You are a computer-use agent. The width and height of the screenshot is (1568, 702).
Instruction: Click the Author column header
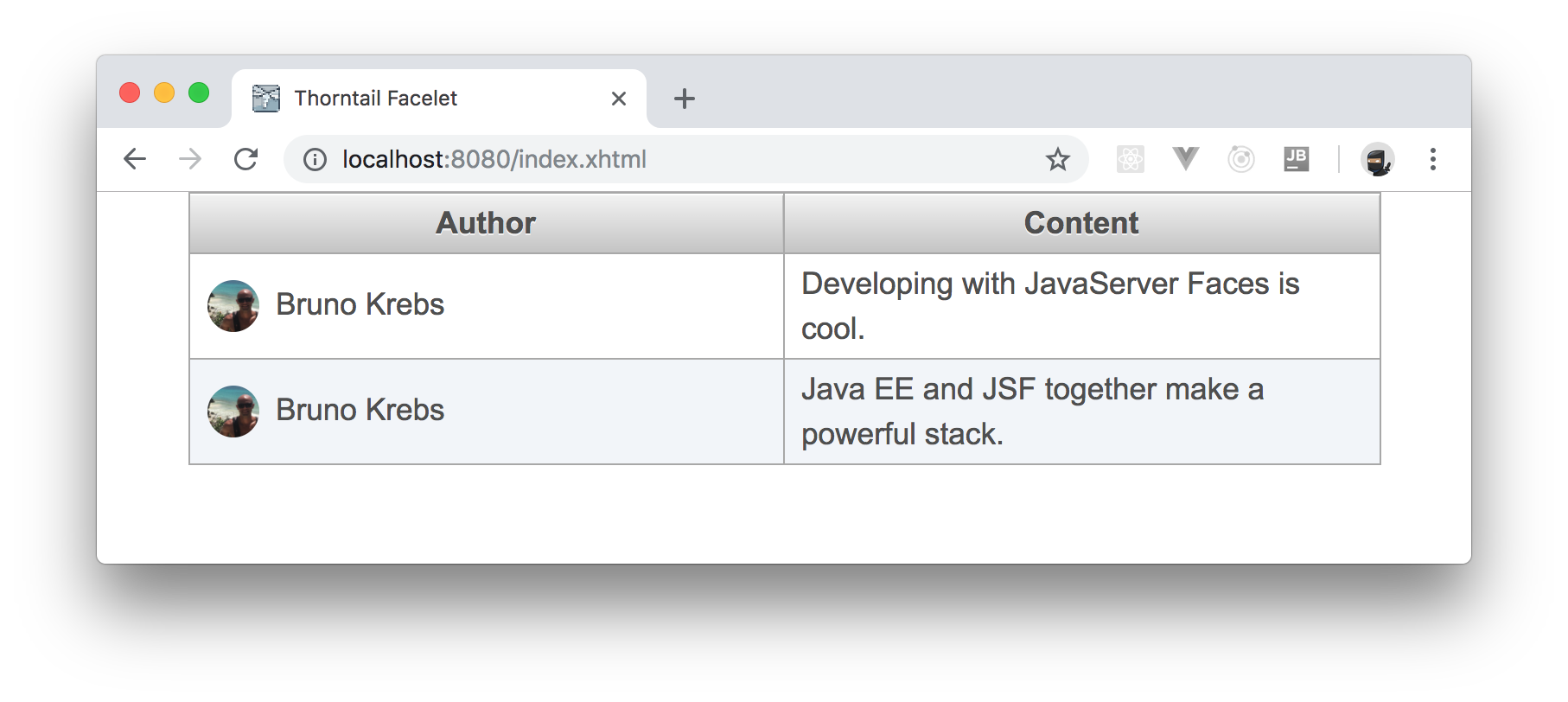click(x=486, y=223)
